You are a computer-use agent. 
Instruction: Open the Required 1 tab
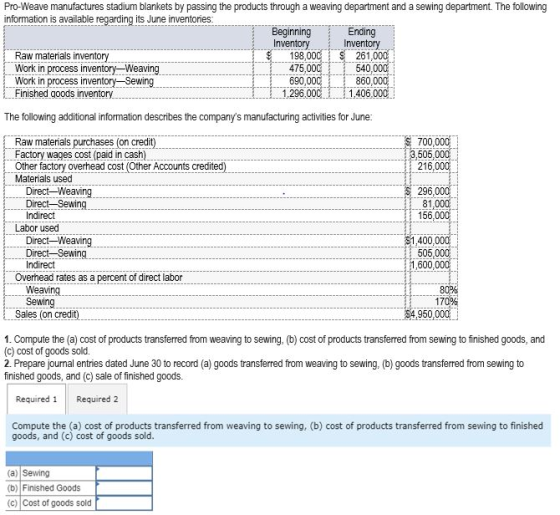click(36, 399)
